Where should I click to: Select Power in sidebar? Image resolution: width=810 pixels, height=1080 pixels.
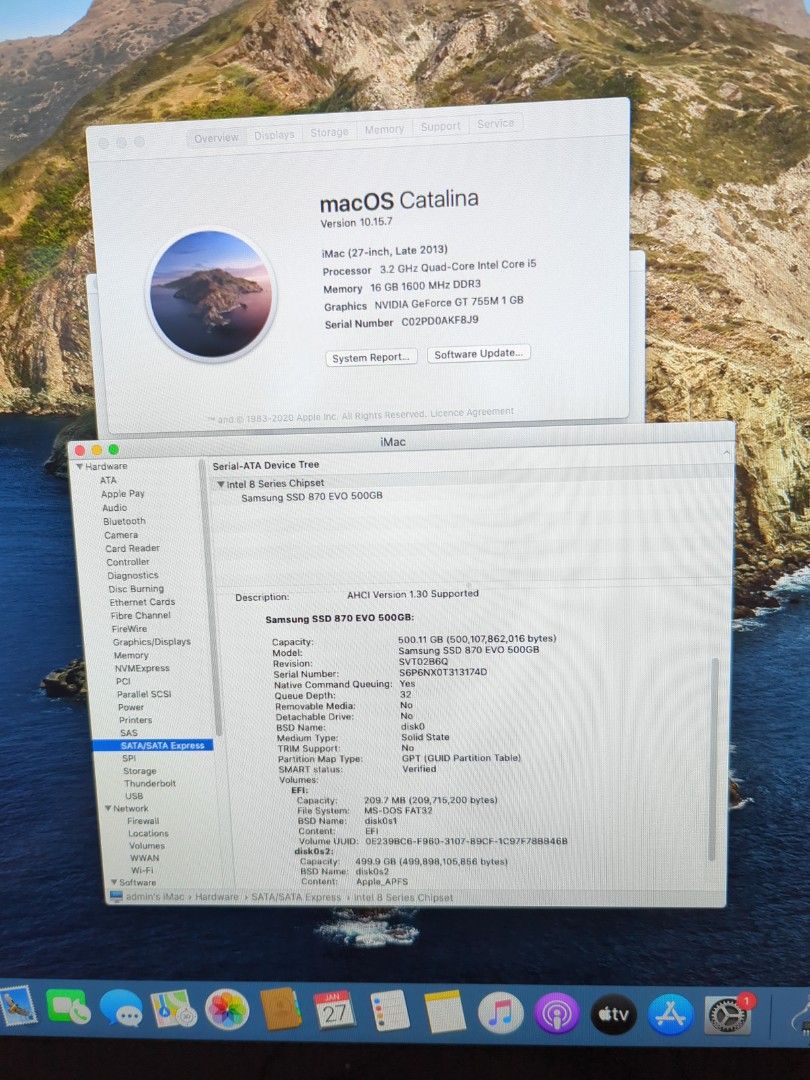coord(131,707)
